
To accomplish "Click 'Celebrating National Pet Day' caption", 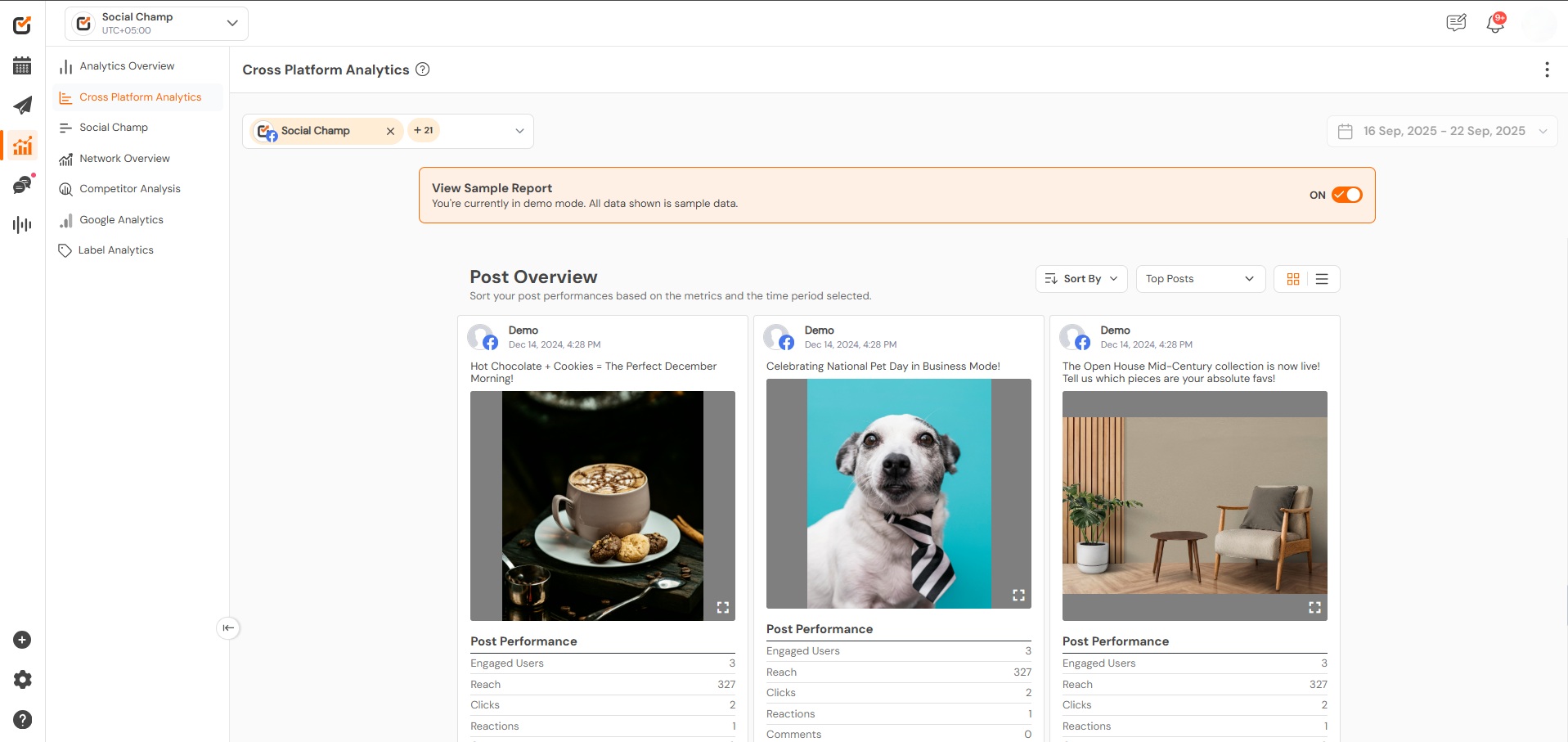I will 883,367.
